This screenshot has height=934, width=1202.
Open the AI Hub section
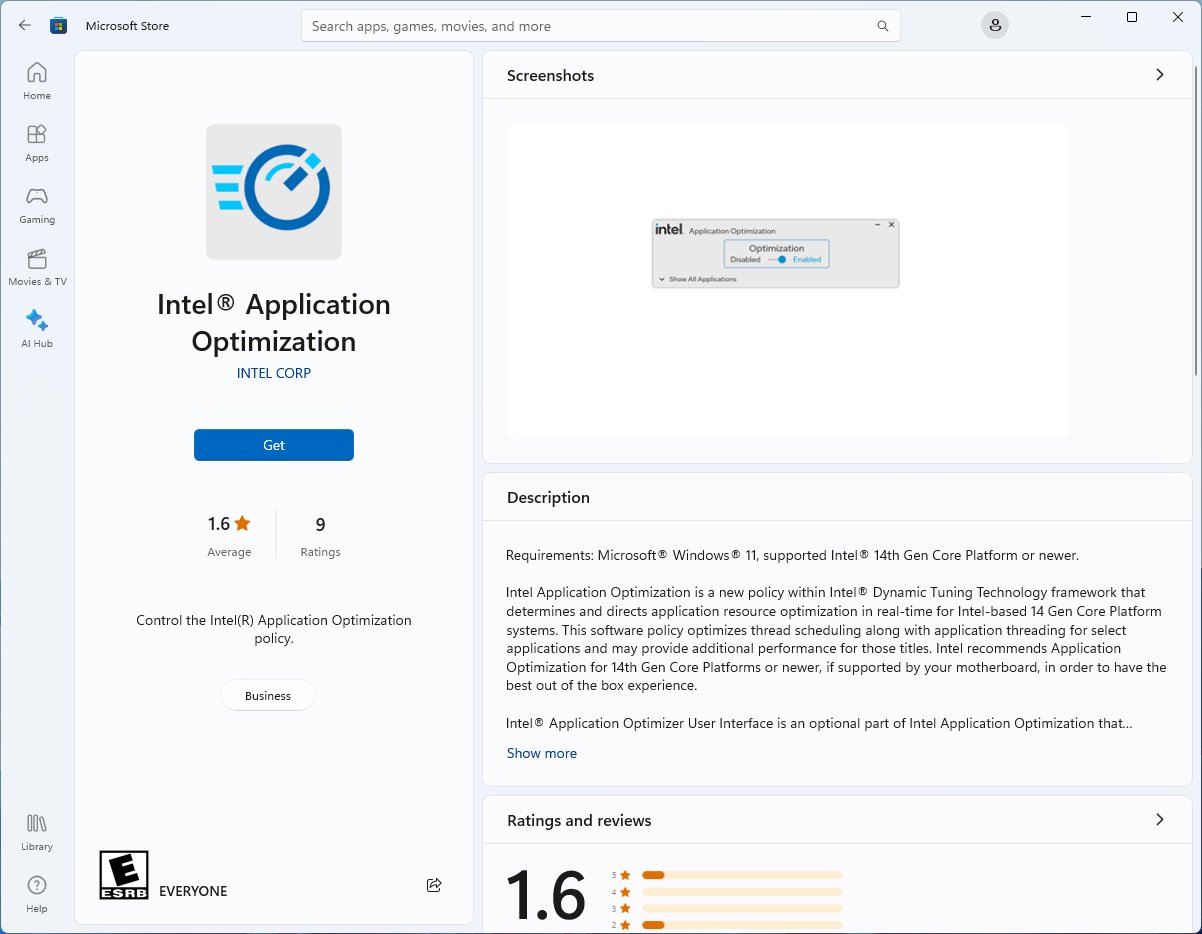point(36,328)
